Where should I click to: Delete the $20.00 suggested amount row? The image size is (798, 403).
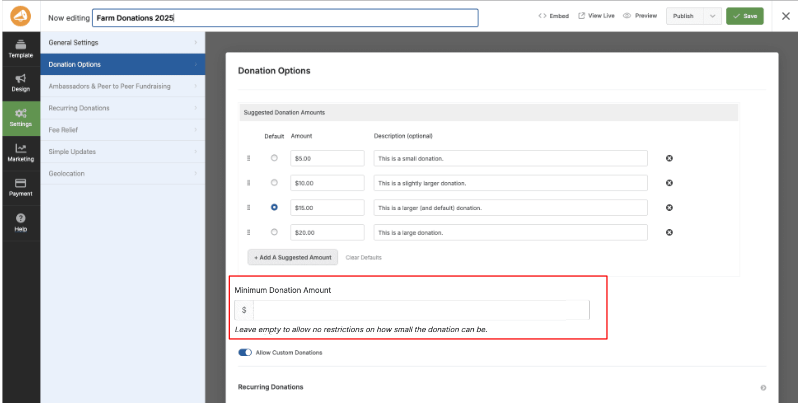click(x=669, y=232)
